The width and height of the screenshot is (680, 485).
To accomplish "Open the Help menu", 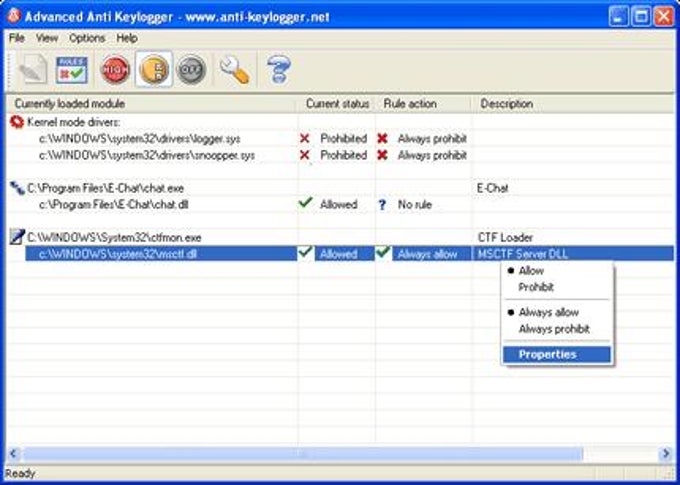I will point(127,38).
